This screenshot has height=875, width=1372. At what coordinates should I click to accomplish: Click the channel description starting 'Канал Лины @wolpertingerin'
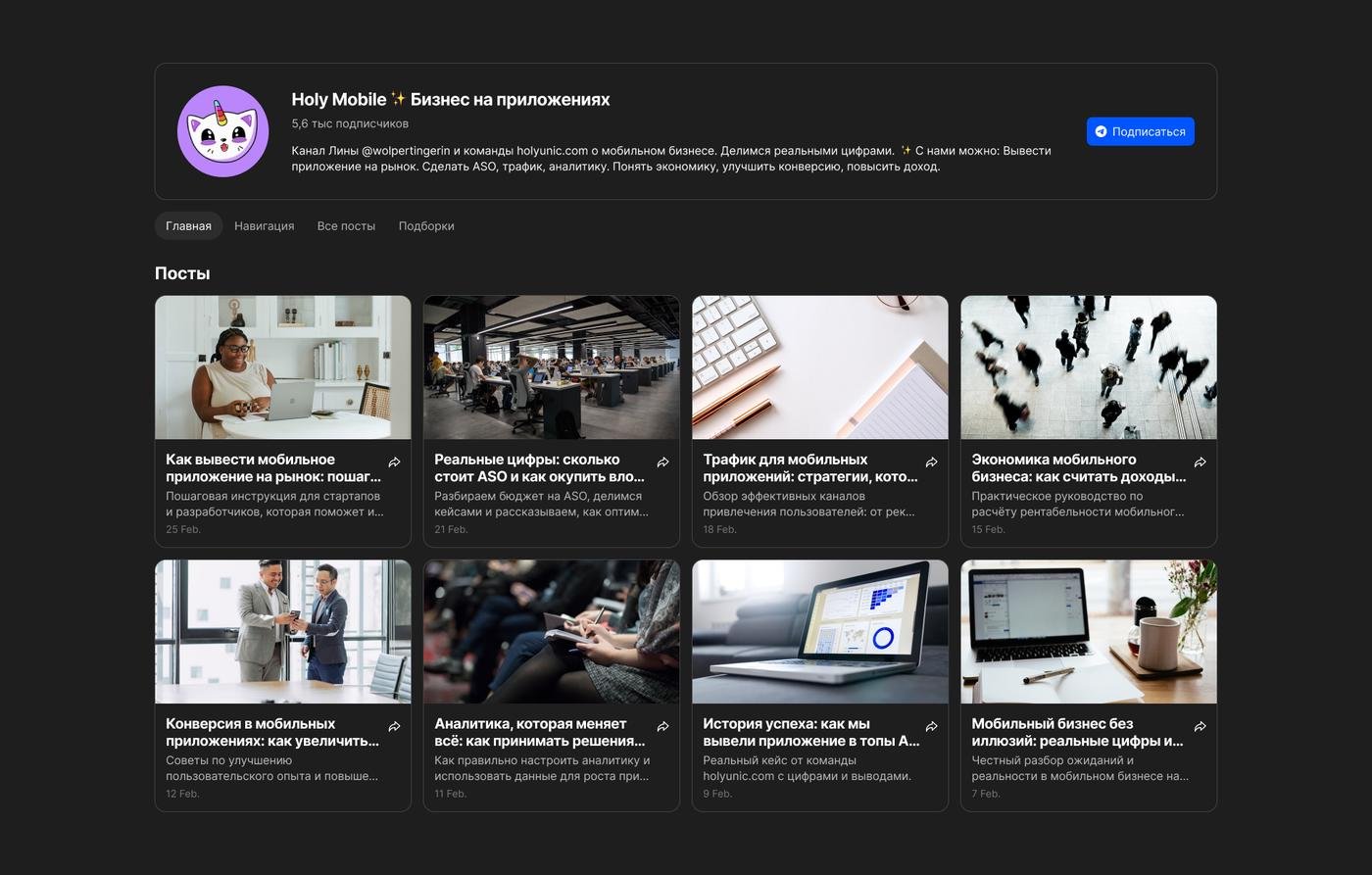(671, 158)
